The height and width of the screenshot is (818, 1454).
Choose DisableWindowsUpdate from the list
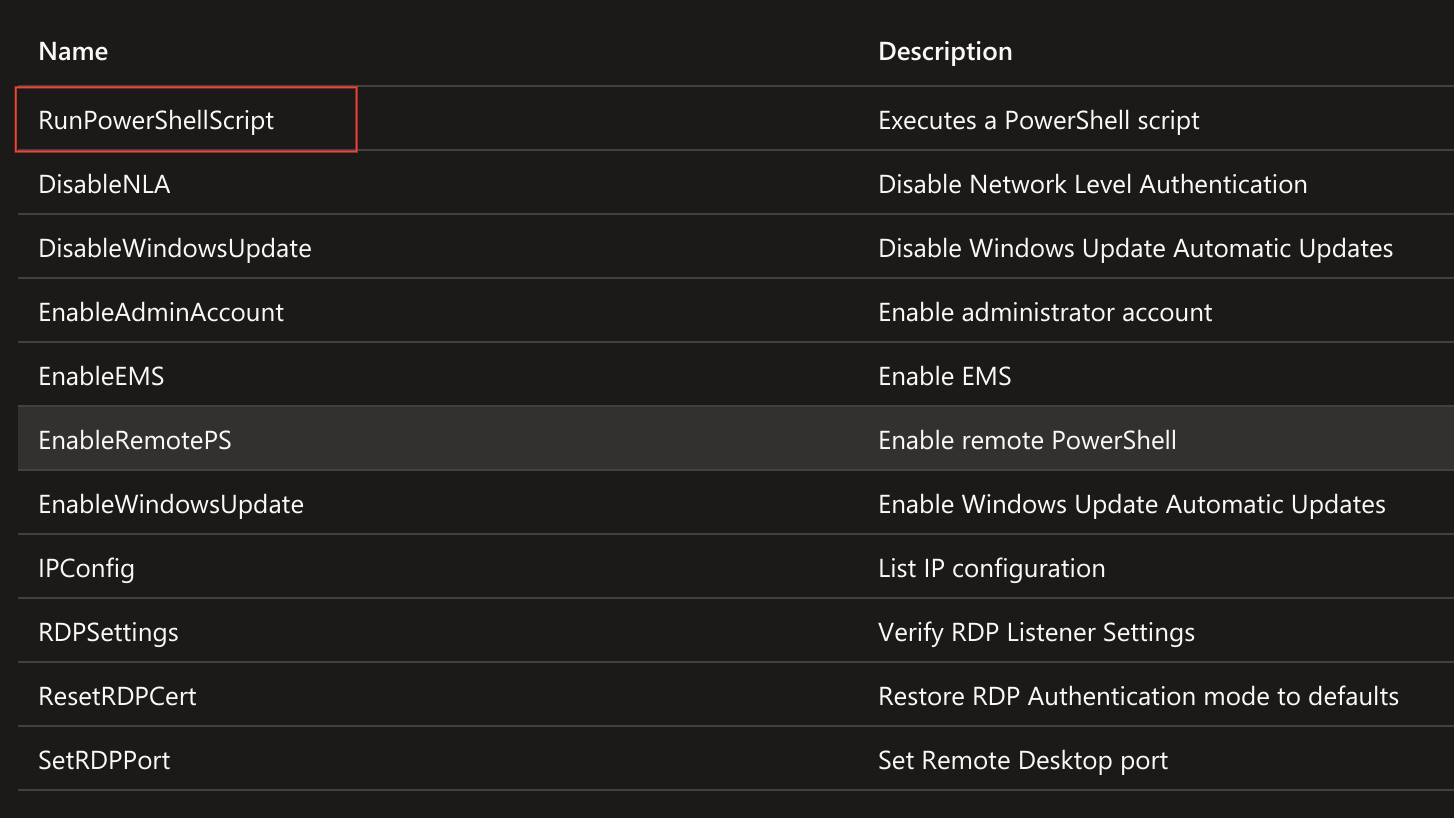(175, 248)
